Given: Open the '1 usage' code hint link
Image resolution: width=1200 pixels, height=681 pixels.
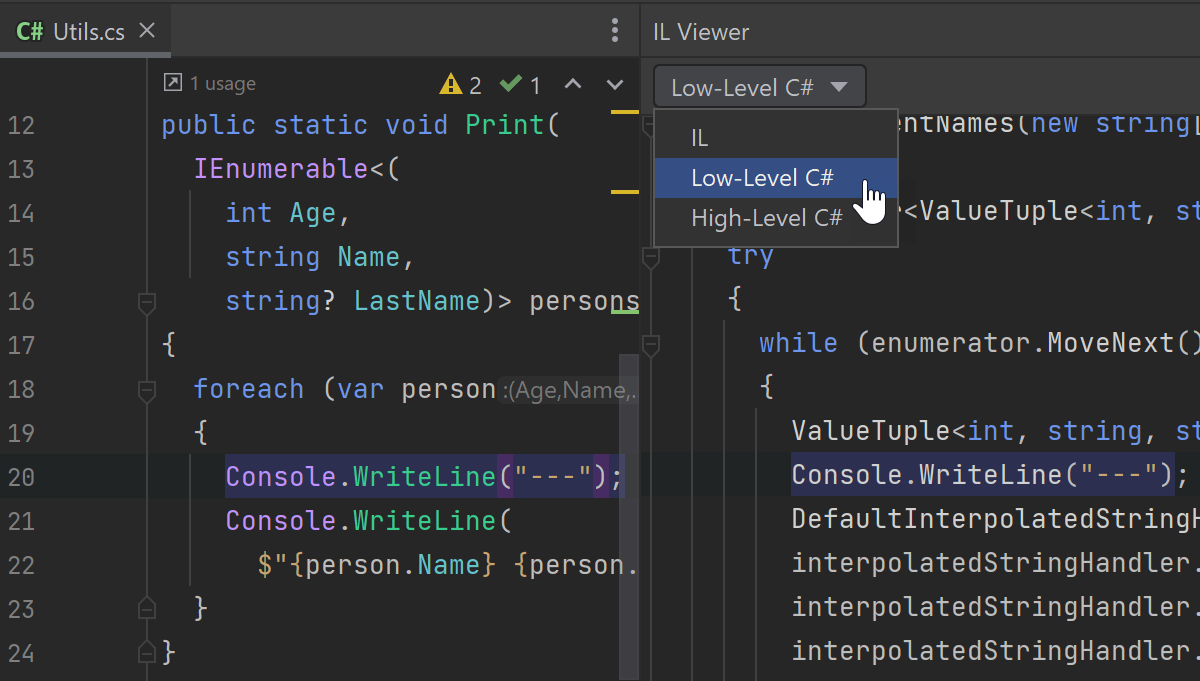Looking at the screenshot, I should coord(222,84).
